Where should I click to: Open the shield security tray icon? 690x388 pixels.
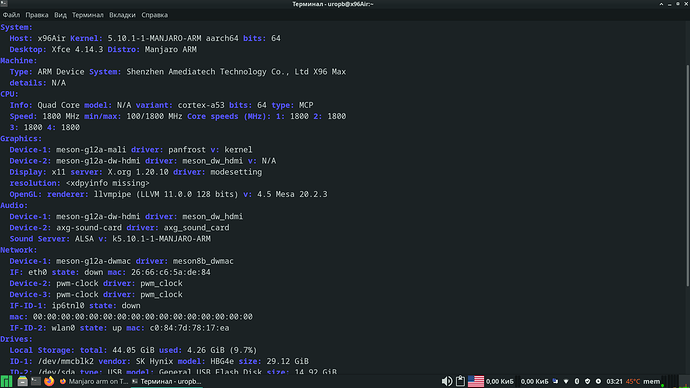click(x=587, y=381)
